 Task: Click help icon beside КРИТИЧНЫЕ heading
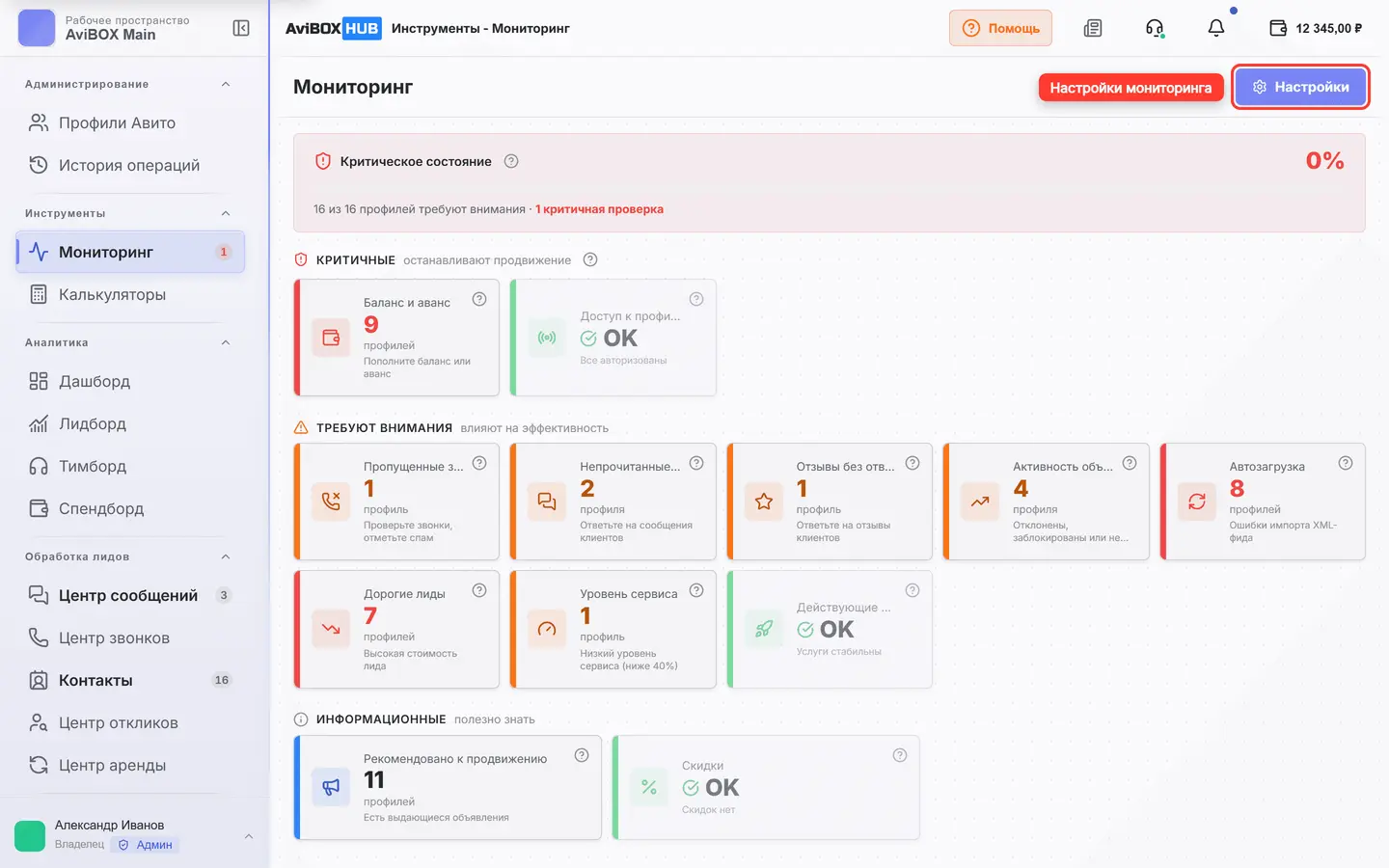click(x=590, y=259)
